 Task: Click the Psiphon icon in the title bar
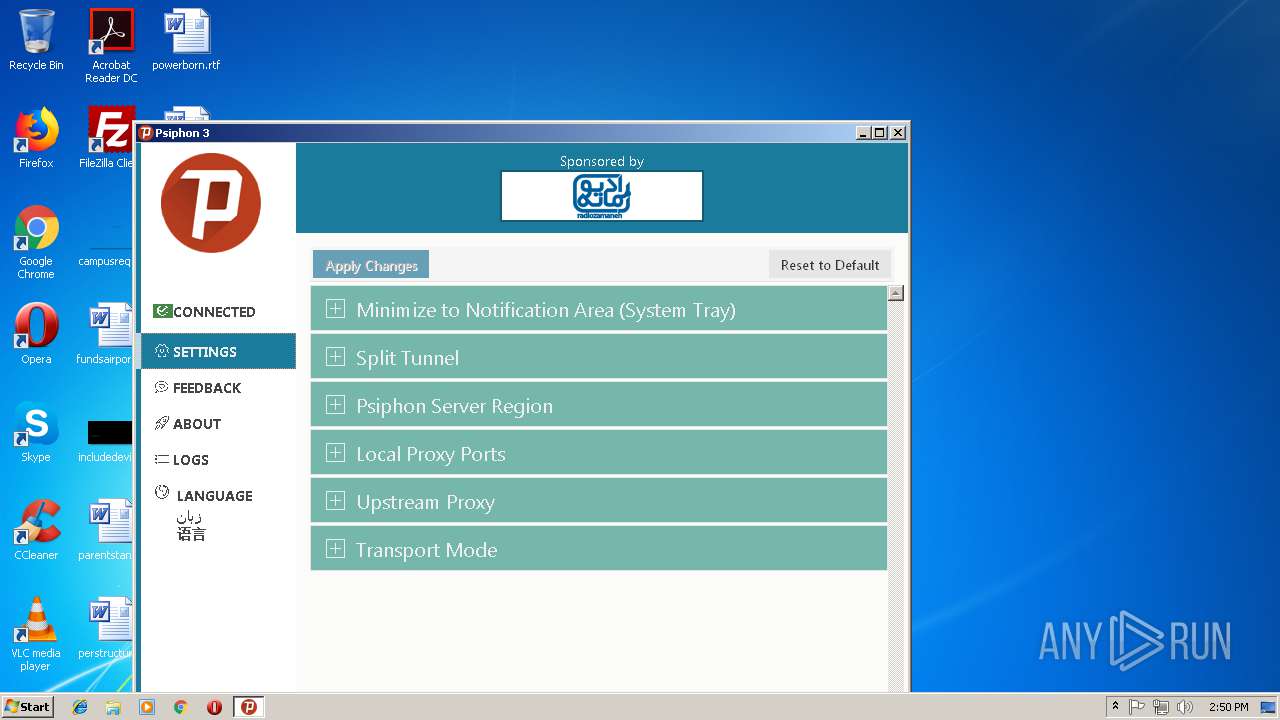(x=146, y=133)
